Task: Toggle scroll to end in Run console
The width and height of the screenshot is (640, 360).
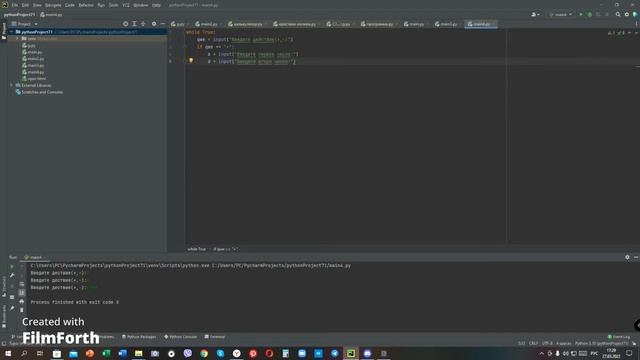Action: 22,293
